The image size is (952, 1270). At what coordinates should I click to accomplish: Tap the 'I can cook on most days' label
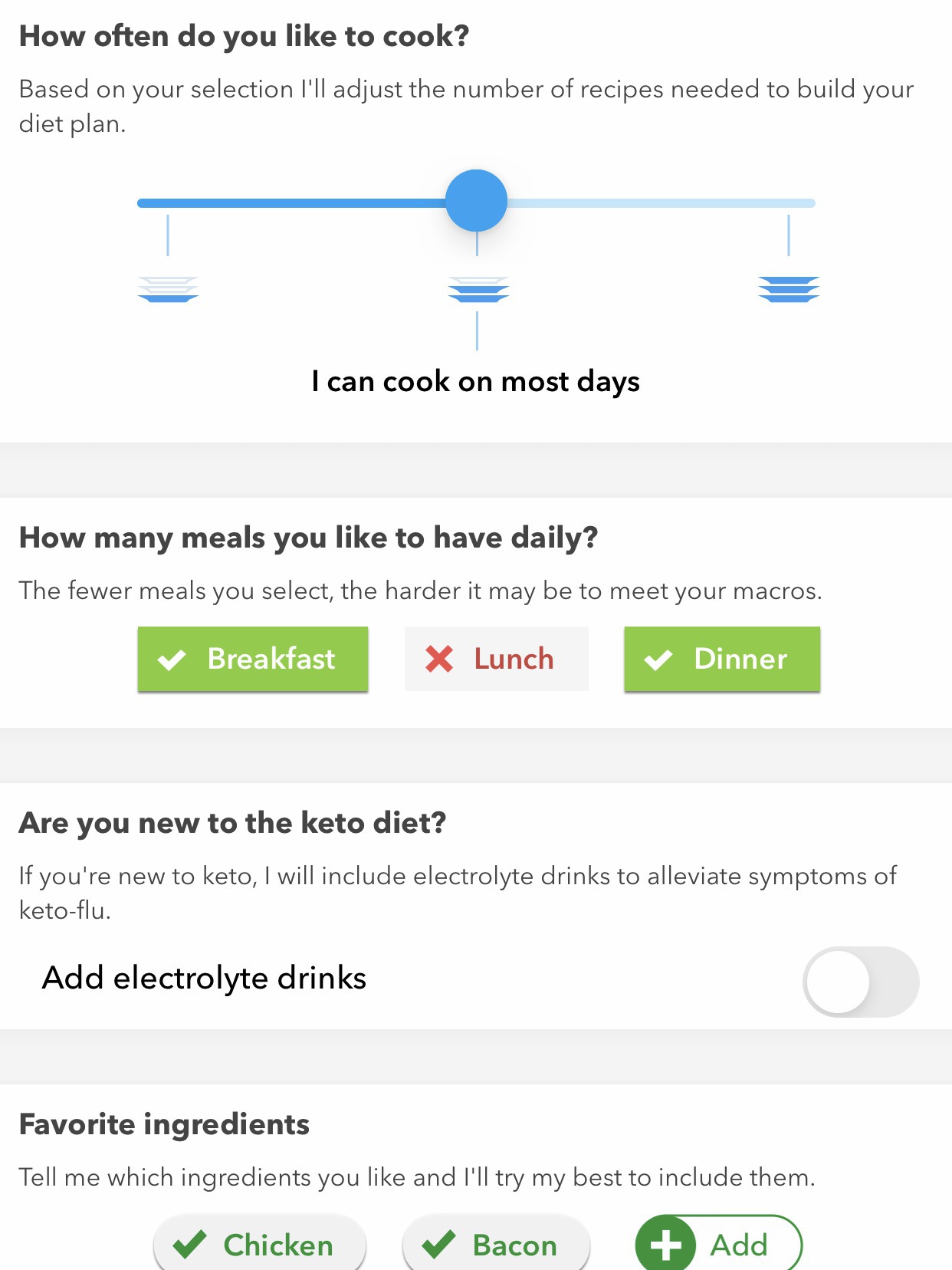(x=476, y=382)
